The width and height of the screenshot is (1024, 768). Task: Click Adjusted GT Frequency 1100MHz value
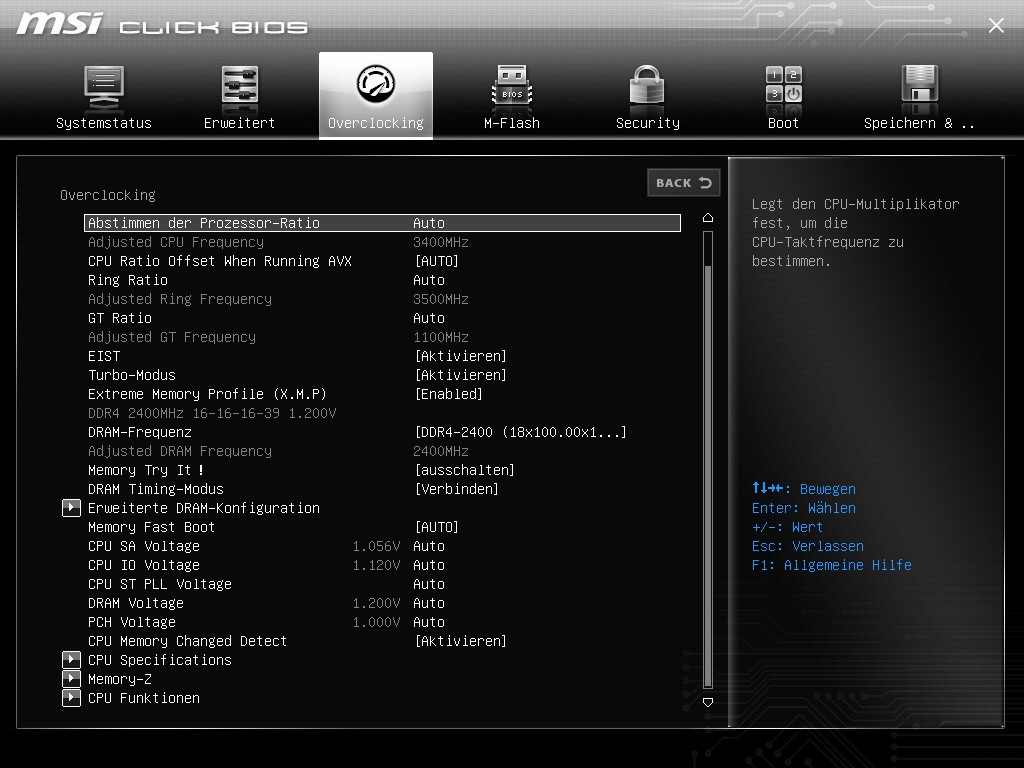pos(441,337)
